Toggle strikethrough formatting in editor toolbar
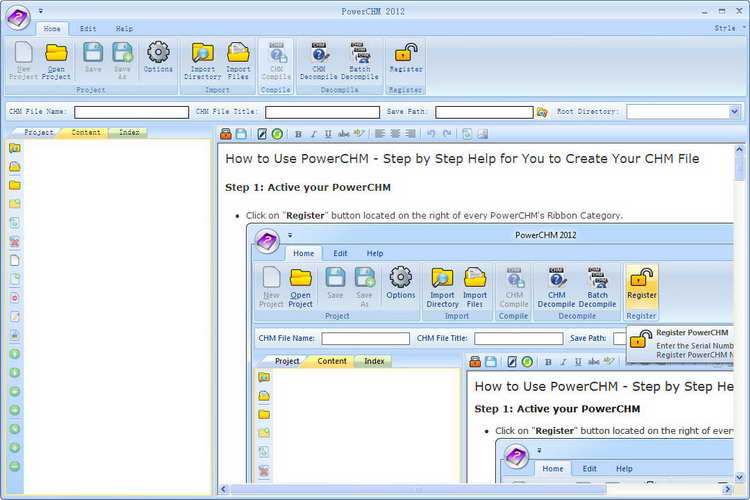Screen dimensions: 750x500 pyautogui.click(x=343, y=134)
